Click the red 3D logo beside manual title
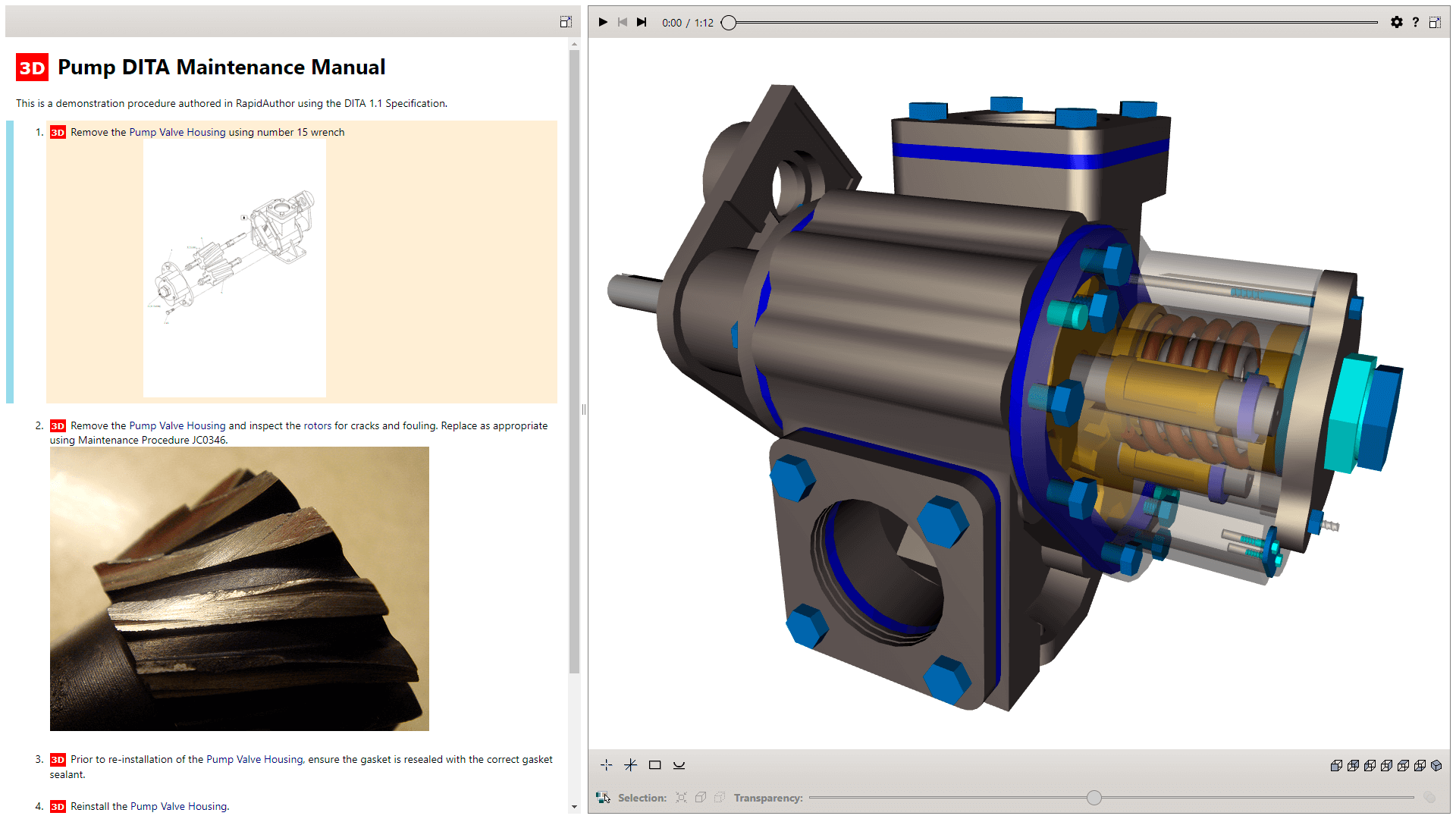 click(32, 67)
